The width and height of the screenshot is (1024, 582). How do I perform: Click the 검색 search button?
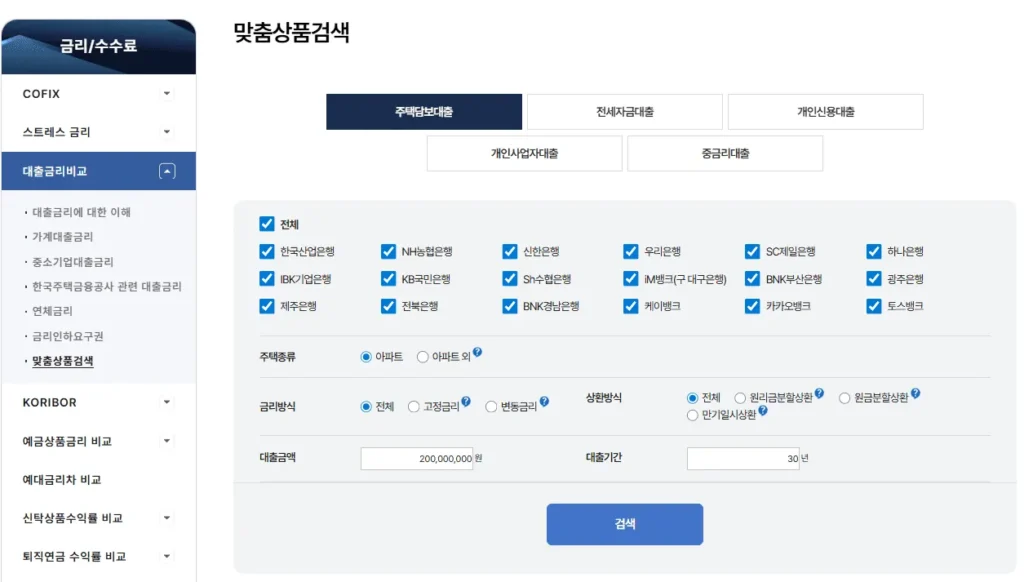click(x=624, y=524)
